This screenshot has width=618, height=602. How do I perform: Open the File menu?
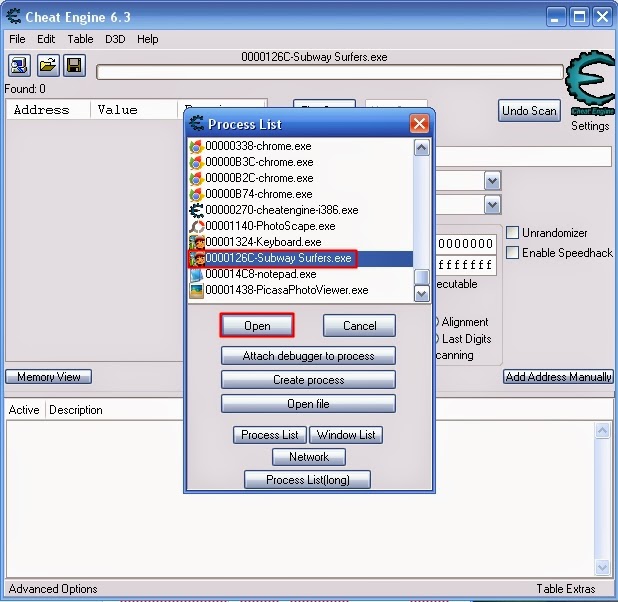17,39
